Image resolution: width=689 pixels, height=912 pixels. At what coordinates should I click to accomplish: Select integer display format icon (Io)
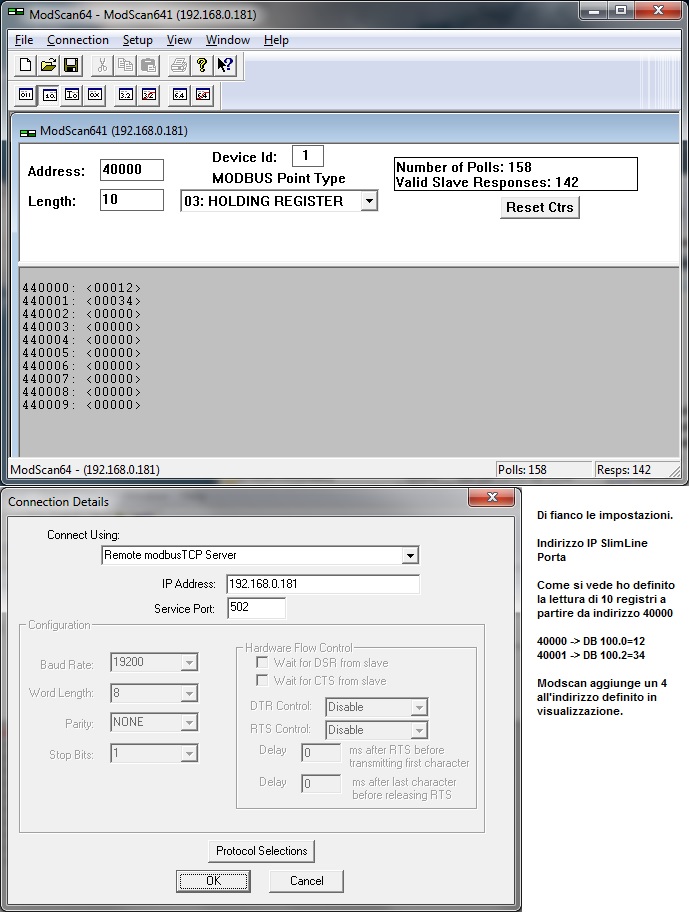[72, 95]
